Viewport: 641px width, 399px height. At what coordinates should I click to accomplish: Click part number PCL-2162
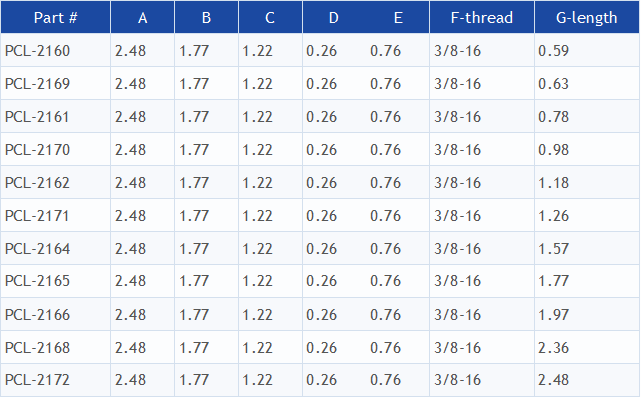(x=38, y=183)
